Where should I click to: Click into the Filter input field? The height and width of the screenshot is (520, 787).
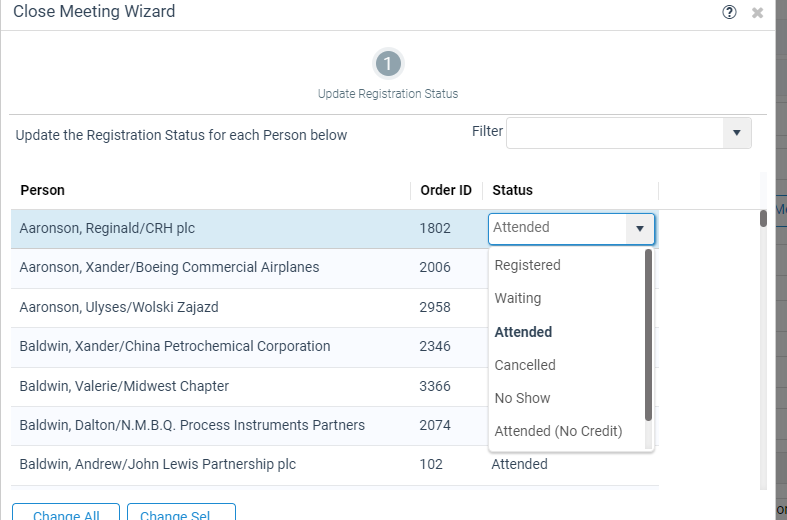(x=615, y=133)
